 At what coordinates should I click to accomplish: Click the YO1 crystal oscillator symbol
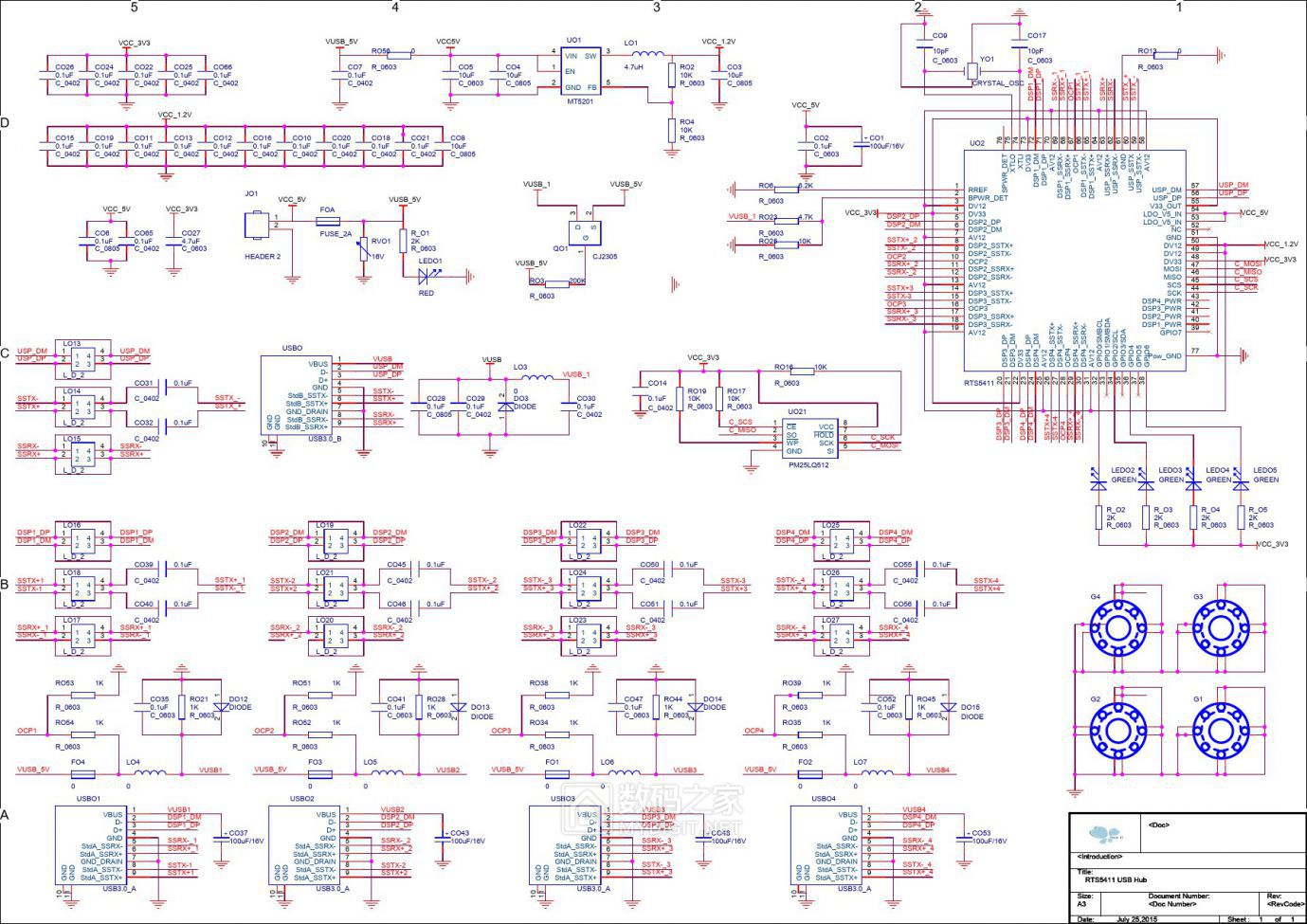[x=973, y=71]
